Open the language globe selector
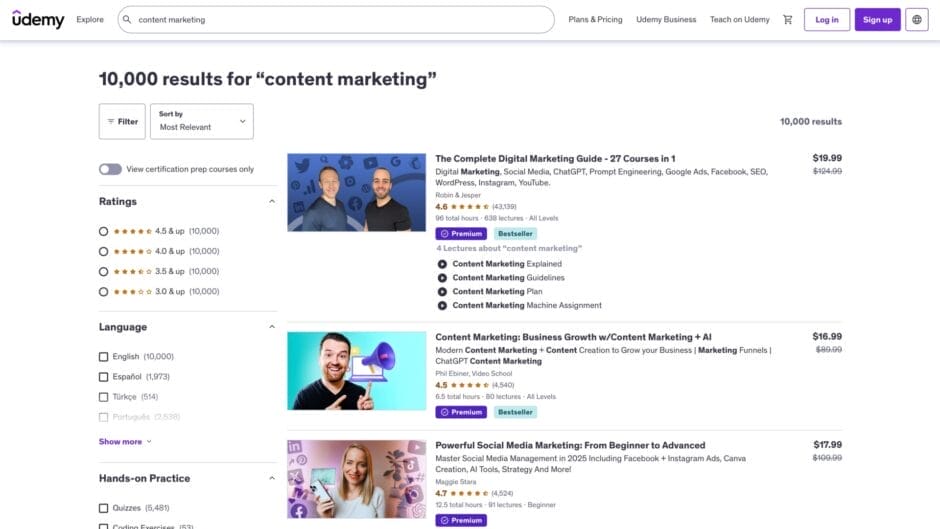940x529 pixels. click(x=917, y=19)
